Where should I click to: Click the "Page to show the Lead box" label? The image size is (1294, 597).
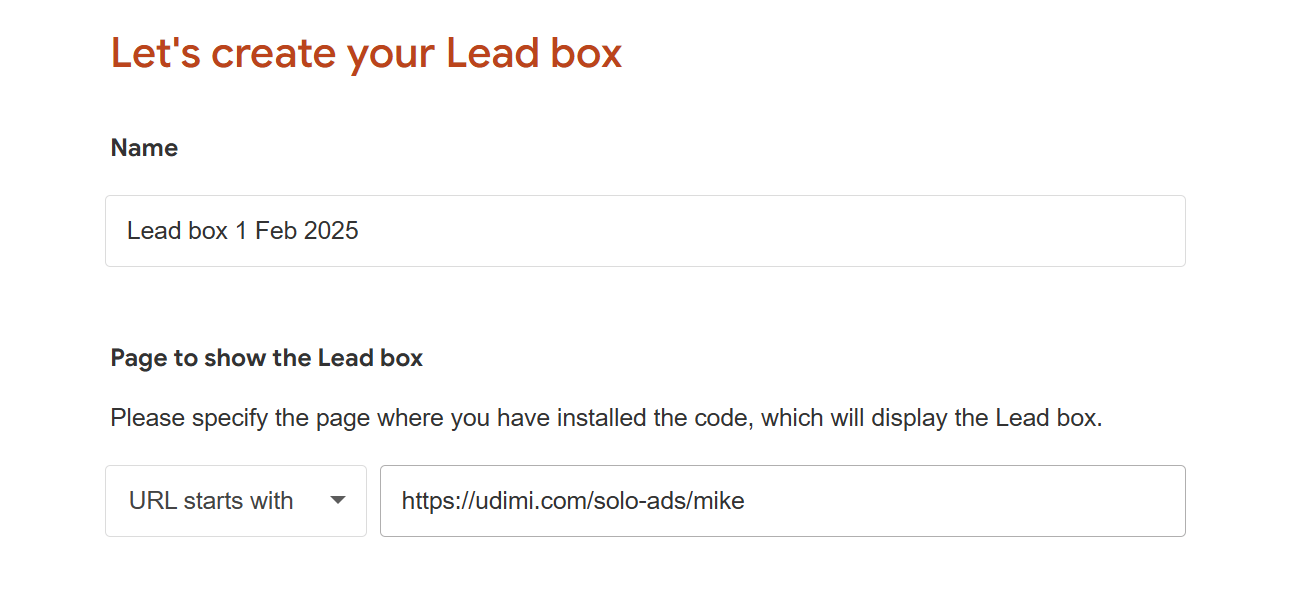[267, 358]
